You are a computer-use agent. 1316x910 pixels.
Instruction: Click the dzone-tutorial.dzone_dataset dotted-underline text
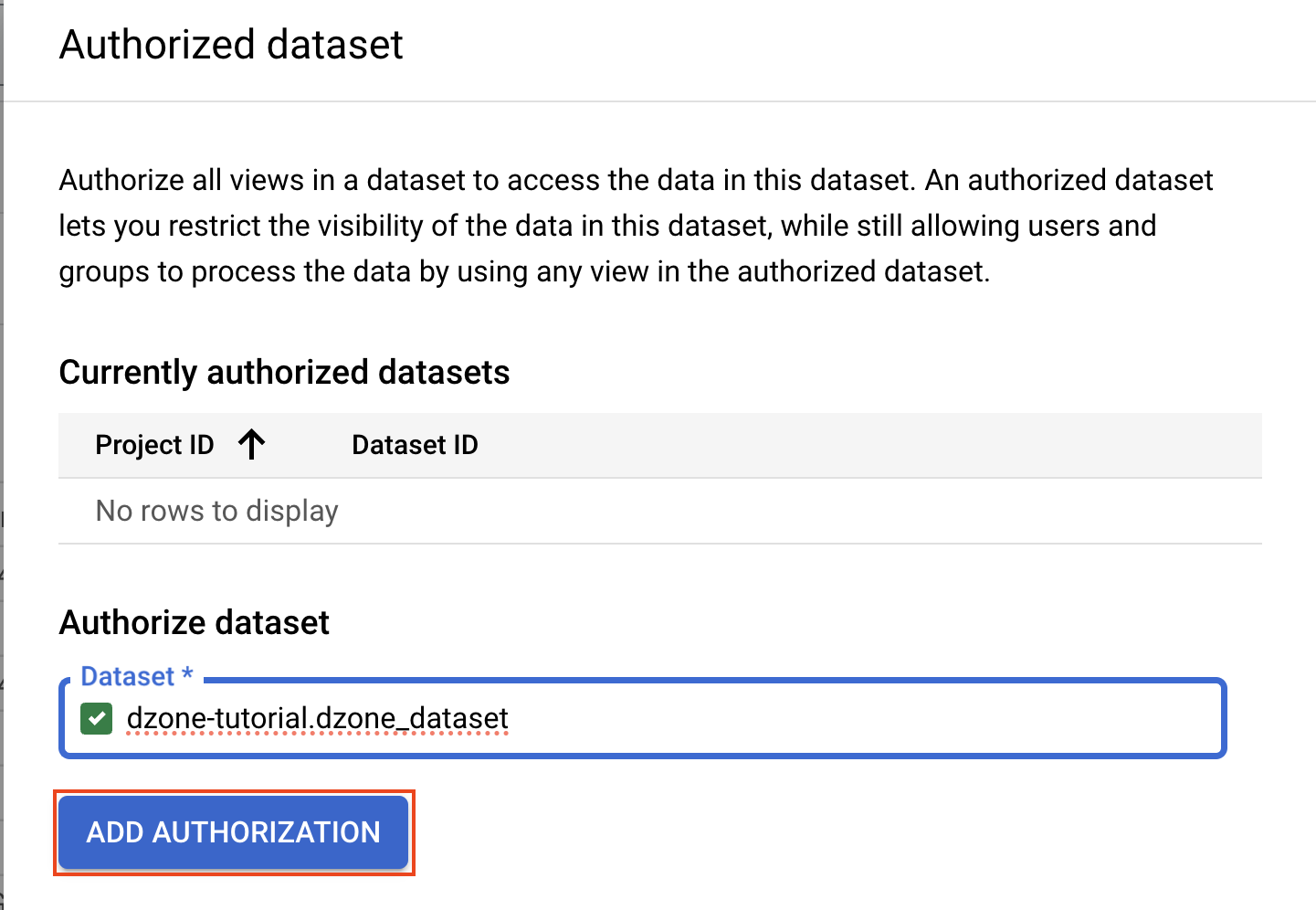click(318, 719)
